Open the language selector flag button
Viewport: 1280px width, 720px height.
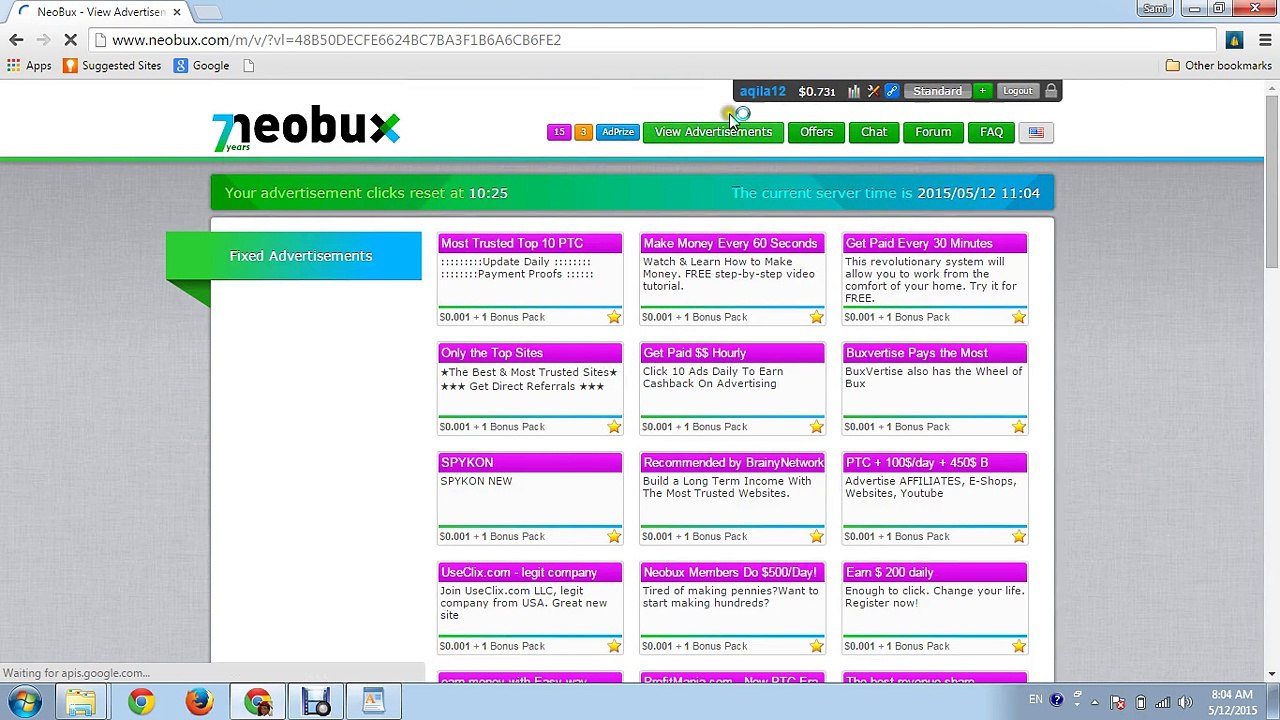coord(1036,132)
